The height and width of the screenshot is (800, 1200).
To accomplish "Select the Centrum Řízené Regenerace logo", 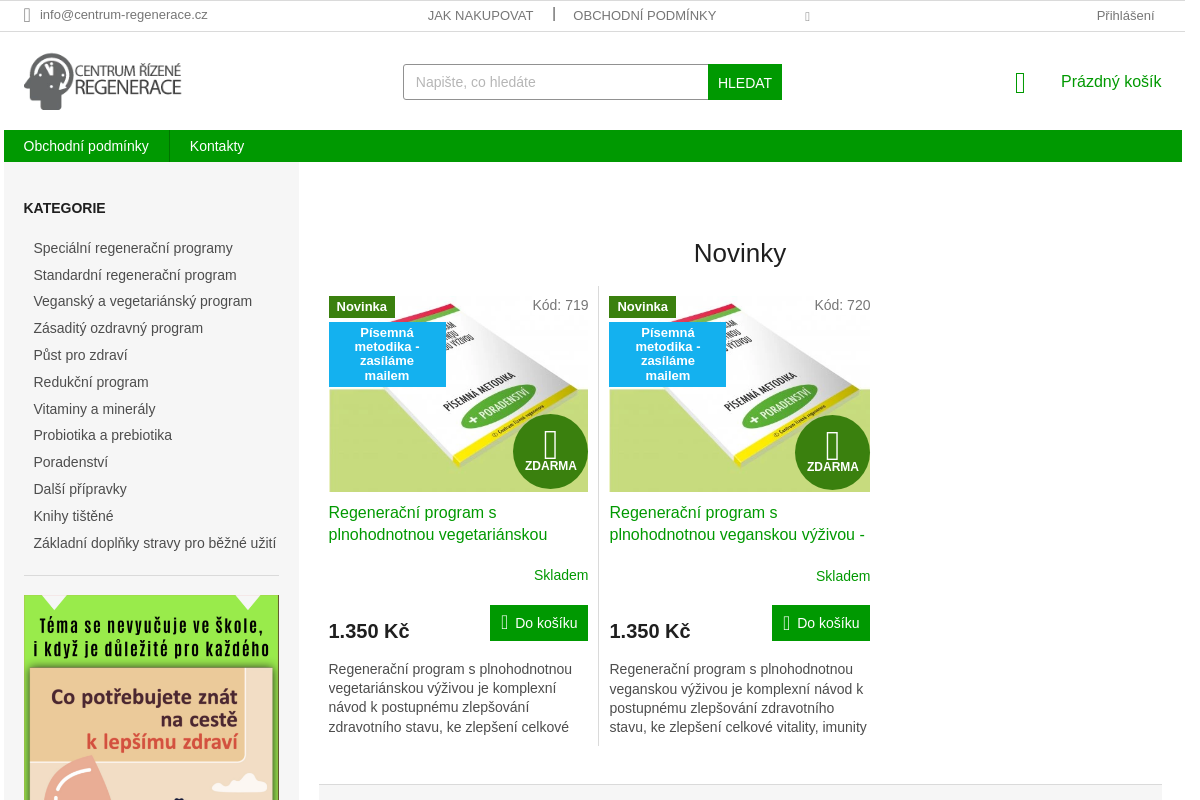I will (105, 80).
